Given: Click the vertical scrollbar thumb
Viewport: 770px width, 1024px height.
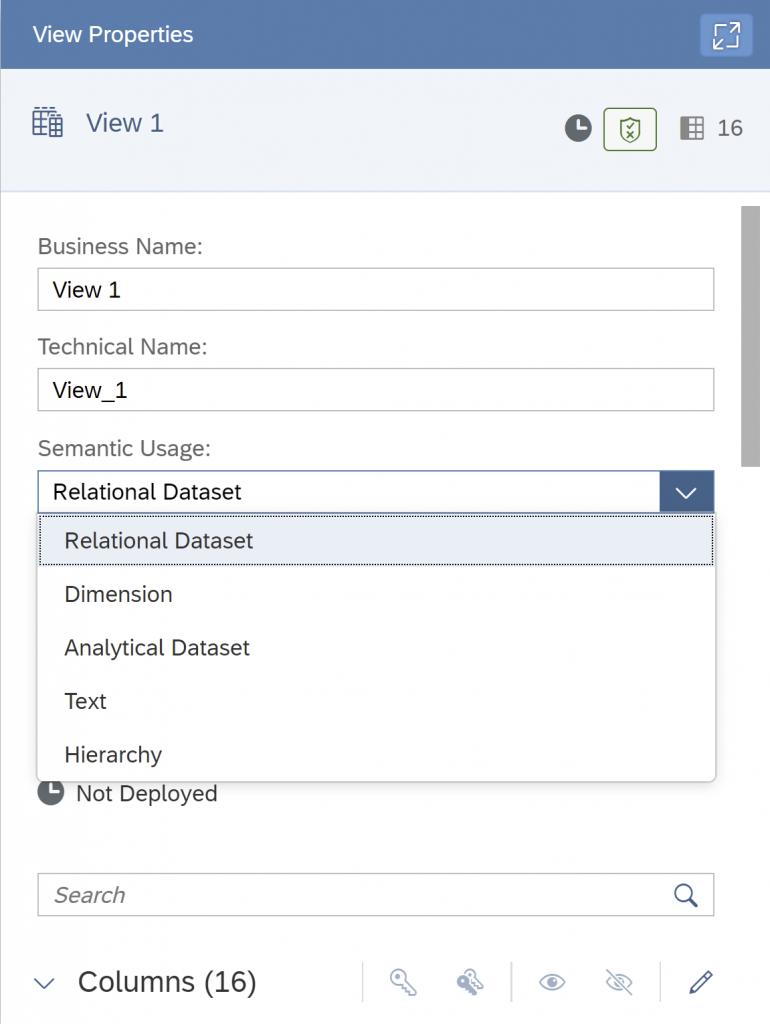Looking at the screenshot, I should 750,336.
